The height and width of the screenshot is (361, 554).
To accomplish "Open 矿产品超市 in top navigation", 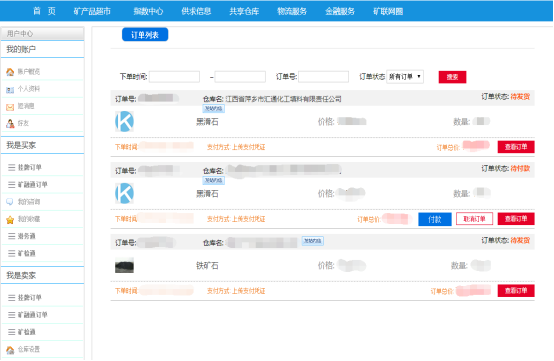I will [x=92, y=11].
